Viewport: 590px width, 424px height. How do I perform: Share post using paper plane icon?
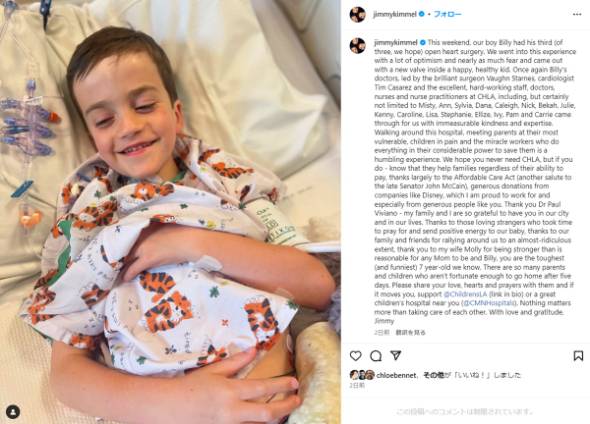coord(395,355)
